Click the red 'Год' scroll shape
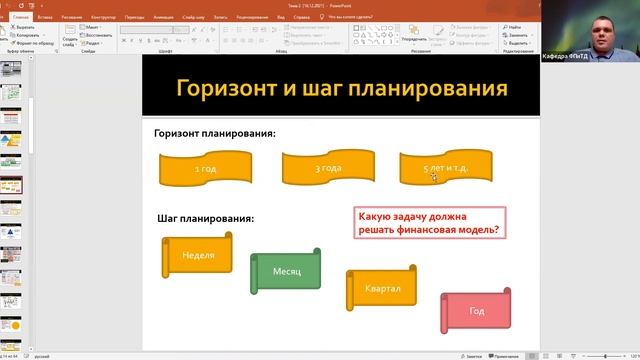The image size is (640, 360). point(476,311)
